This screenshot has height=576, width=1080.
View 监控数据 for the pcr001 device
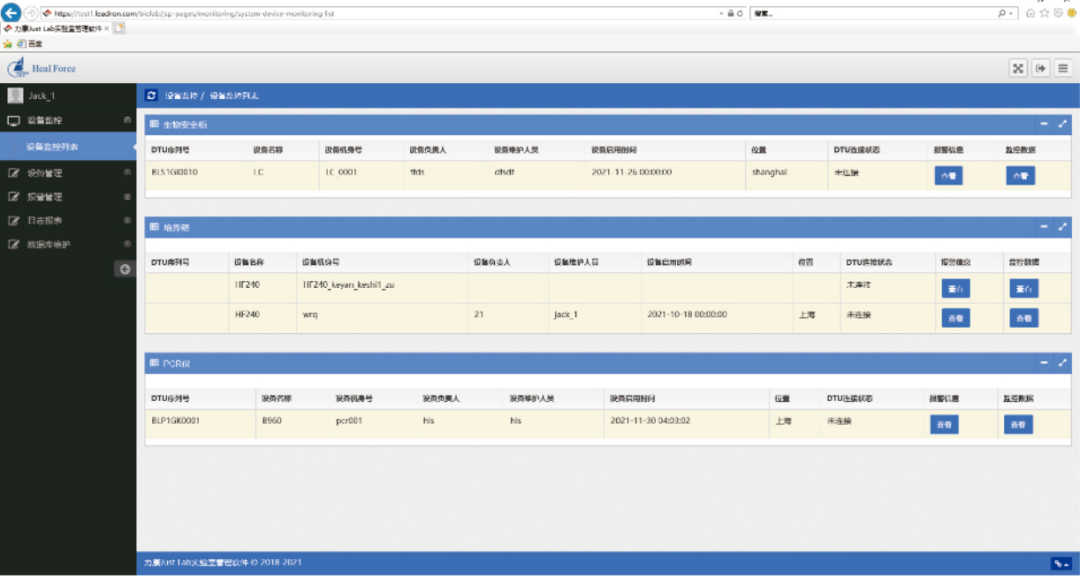coord(1018,424)
